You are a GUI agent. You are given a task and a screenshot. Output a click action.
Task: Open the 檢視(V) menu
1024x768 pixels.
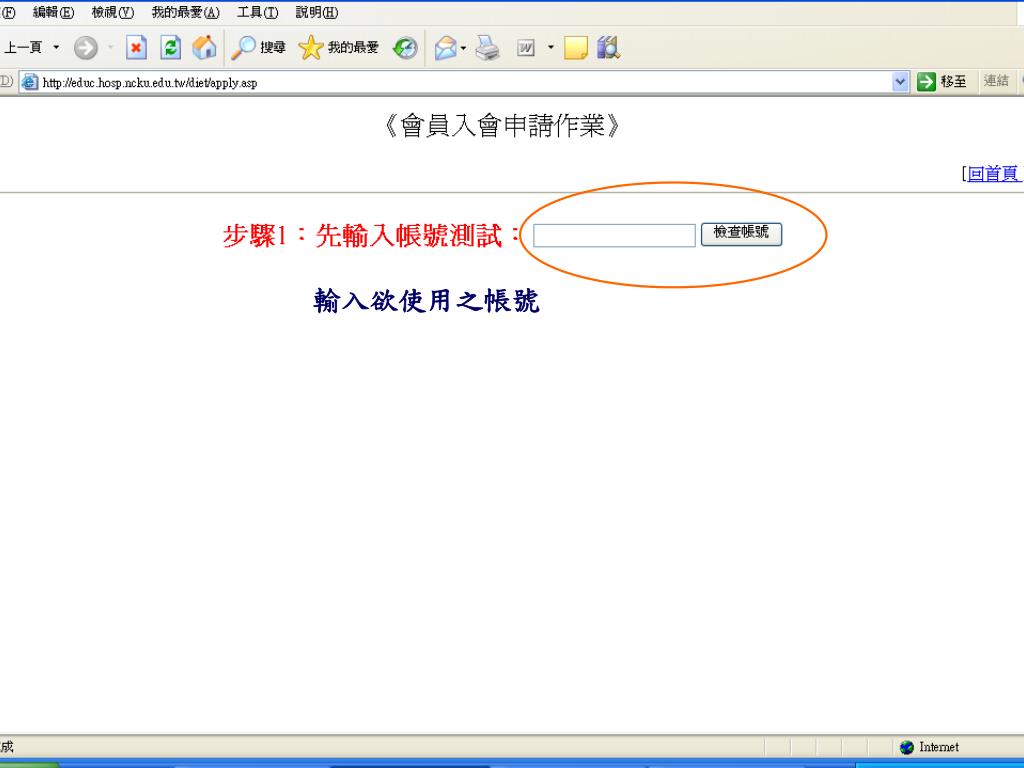pyautogui.click(x=112, y=12)
